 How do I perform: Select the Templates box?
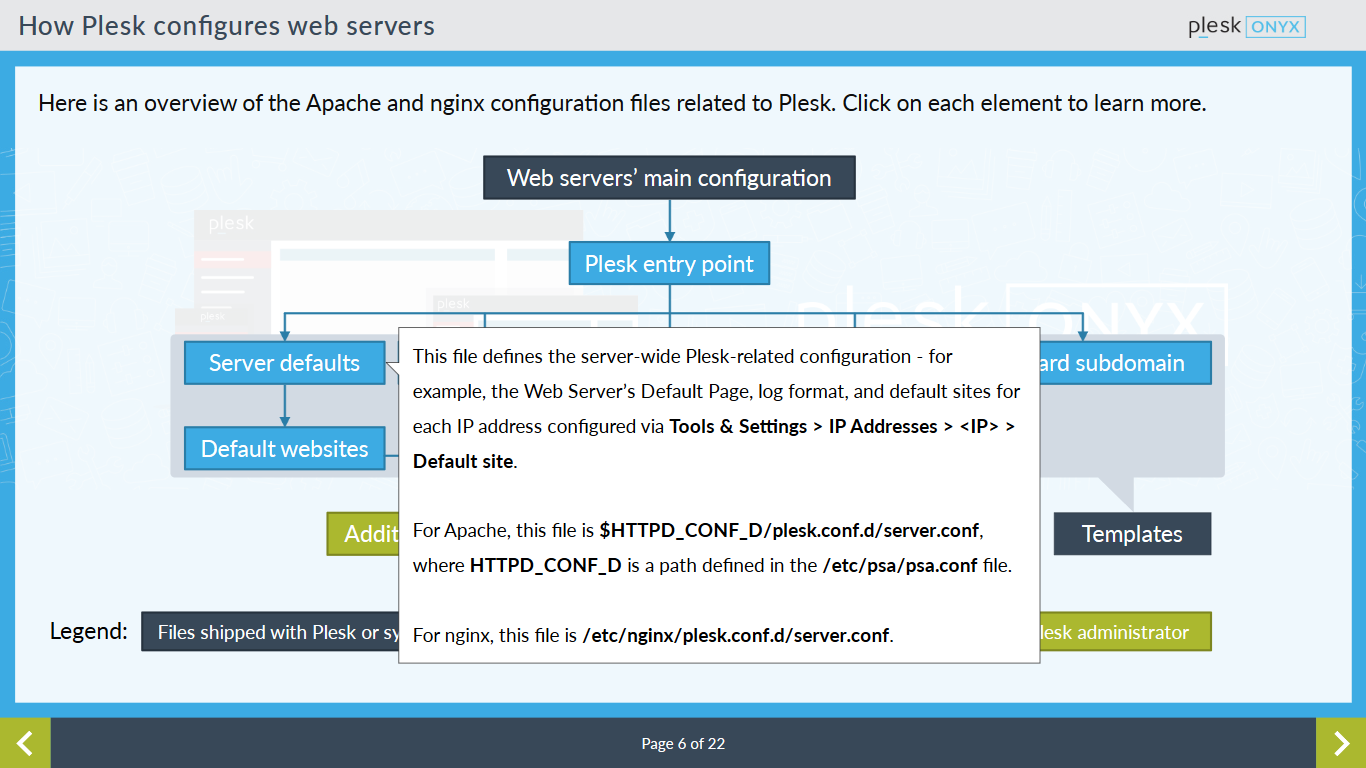click(x=1132, y=534)
